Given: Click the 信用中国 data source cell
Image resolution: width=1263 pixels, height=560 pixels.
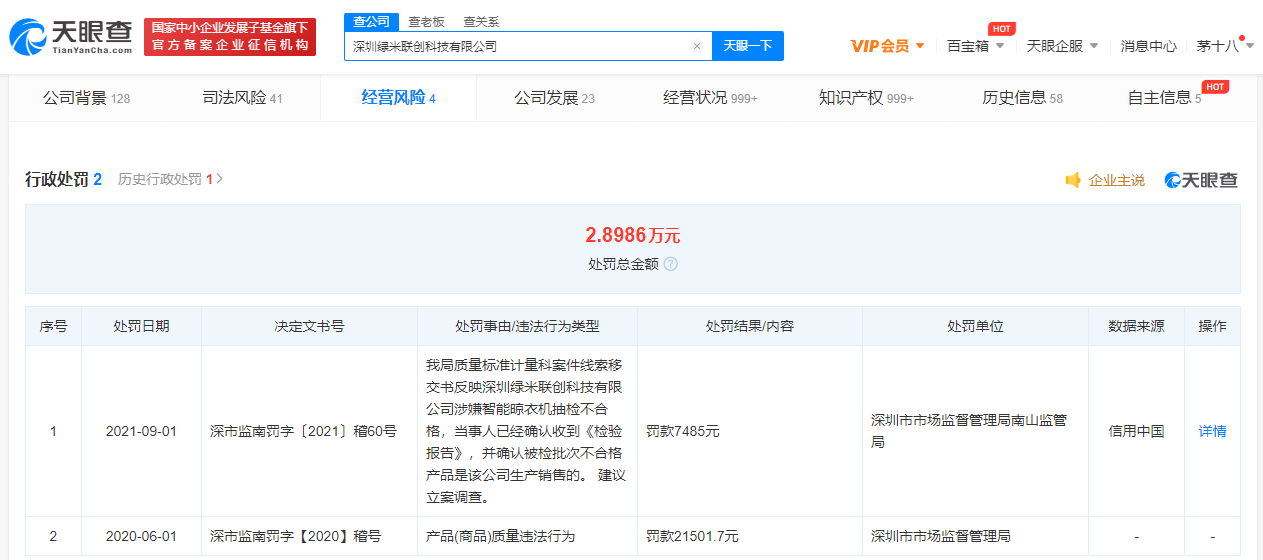Looking at the screenshot, I should point(1136,431).
